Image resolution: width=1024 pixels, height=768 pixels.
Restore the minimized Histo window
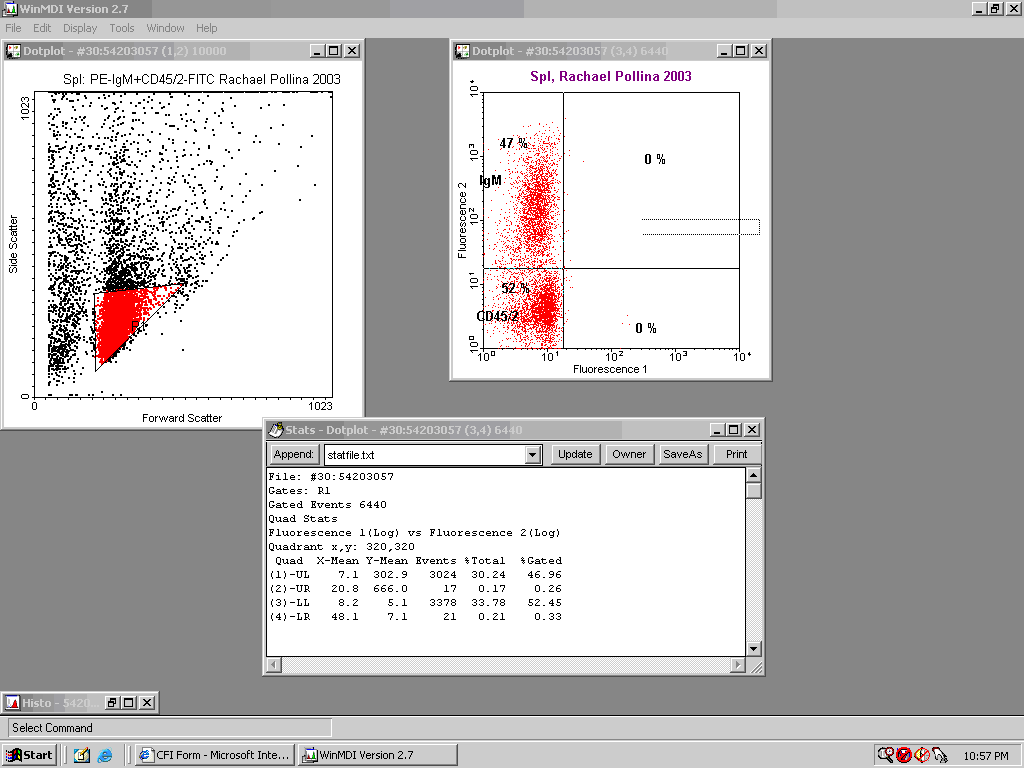click(x=113, y=703)
